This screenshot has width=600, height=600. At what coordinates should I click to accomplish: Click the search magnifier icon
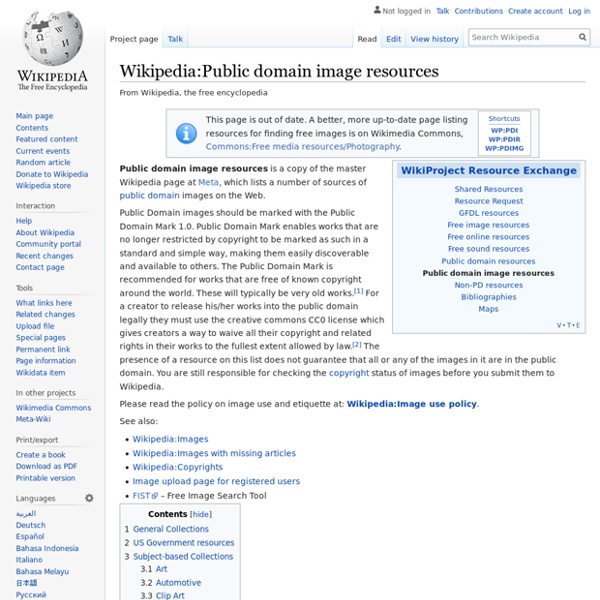point(582,37)
